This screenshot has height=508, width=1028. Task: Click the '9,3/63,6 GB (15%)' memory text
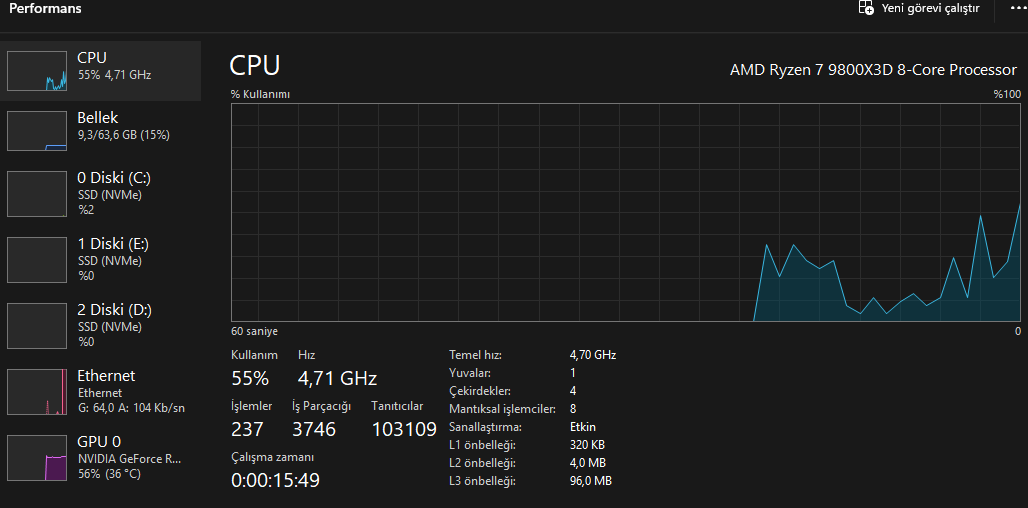pos(124,135)
